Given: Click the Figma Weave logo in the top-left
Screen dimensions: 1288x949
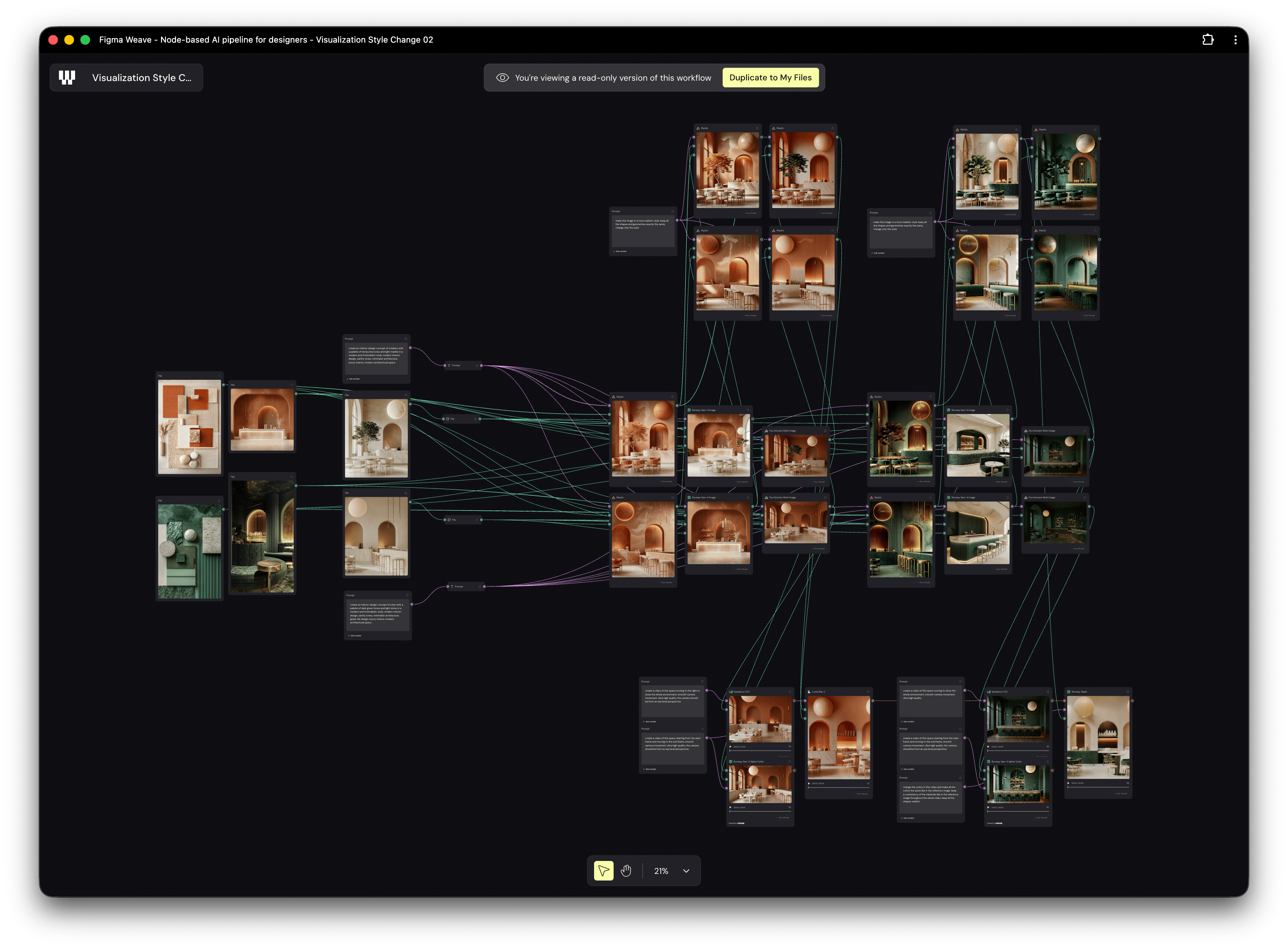Looking at the screenshot, I should (x=66, y=77).
